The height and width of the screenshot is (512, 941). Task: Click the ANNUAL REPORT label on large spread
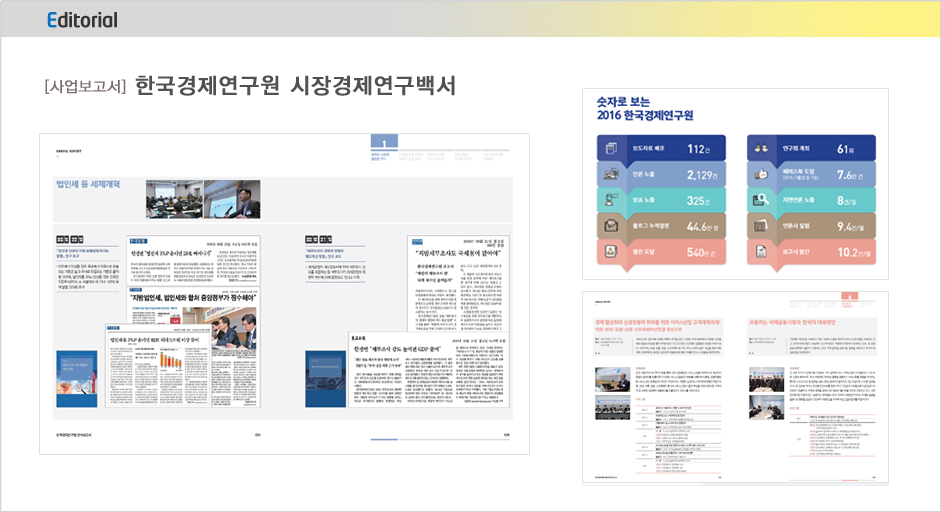[x=69, y=151]
